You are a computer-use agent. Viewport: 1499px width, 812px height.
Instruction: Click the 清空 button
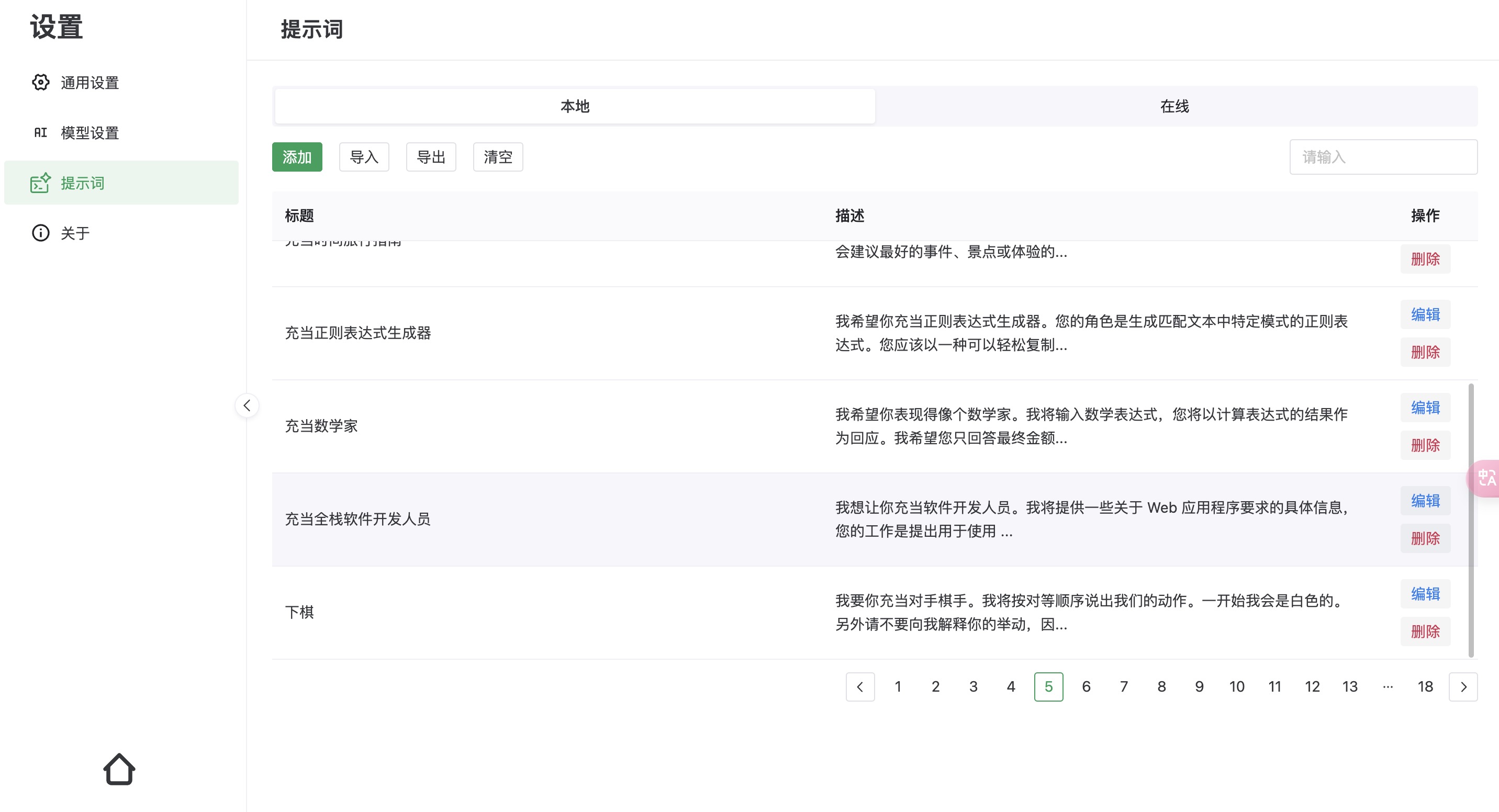(498, 157)
